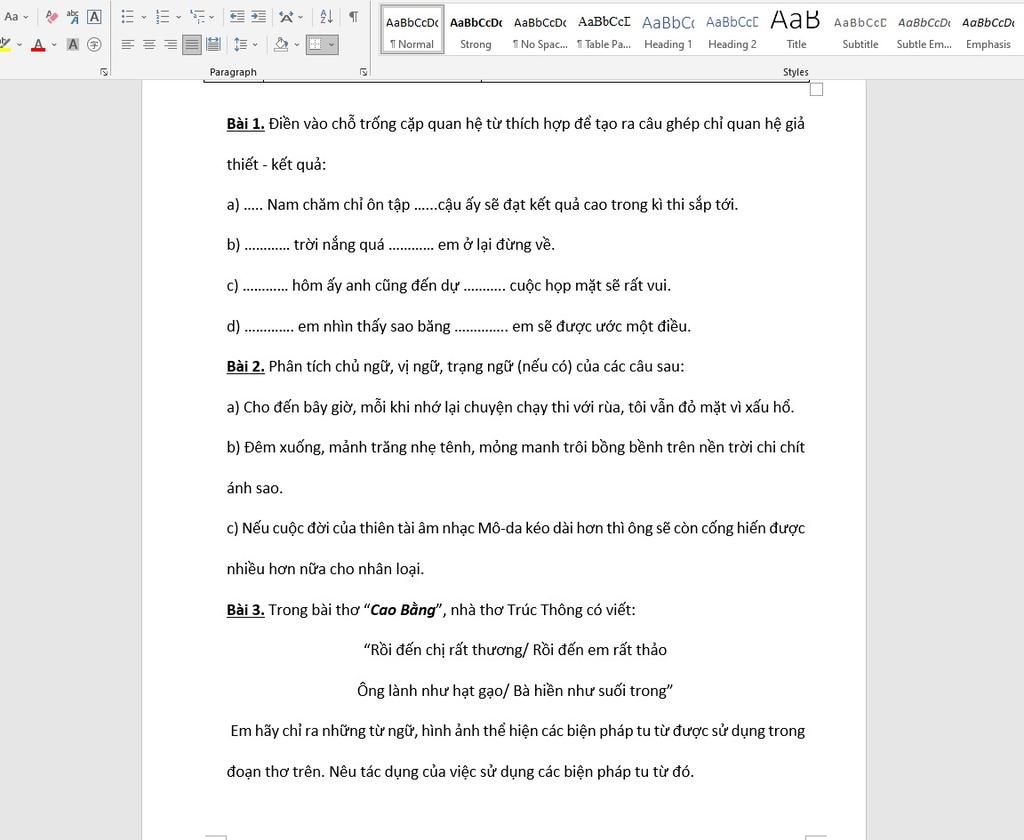1024x840 pixels.
Task: Align text left
Action: pyautogui.click(x=128, y=44)
